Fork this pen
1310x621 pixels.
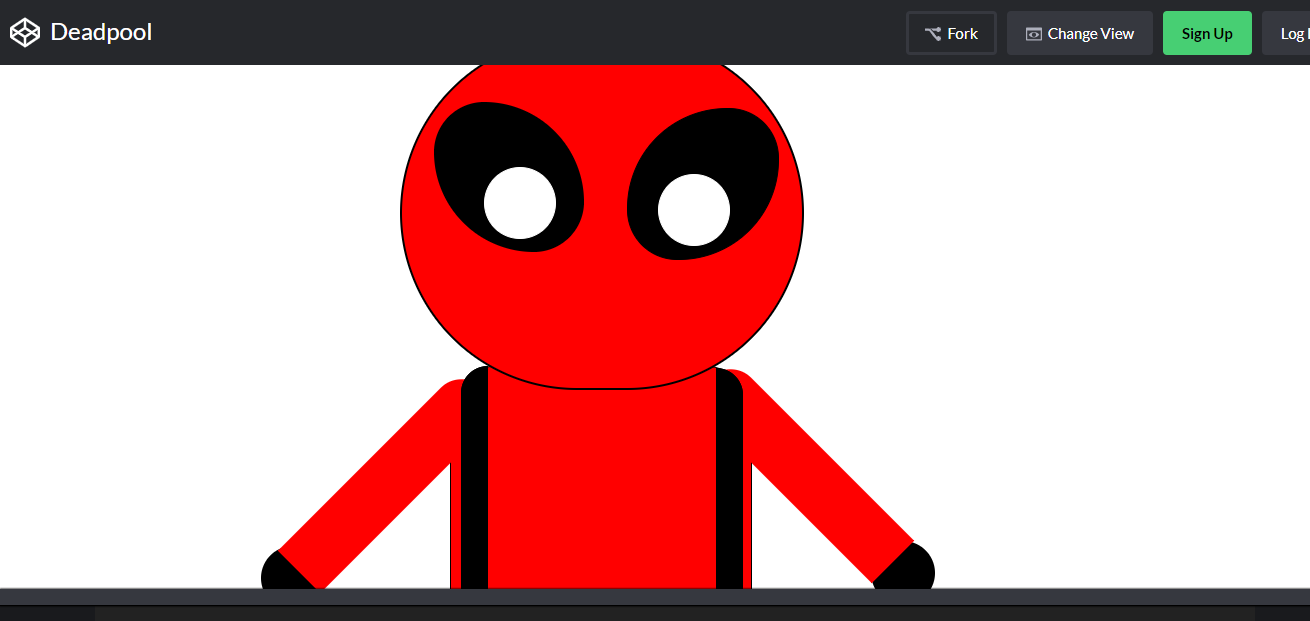pos(951,33)
